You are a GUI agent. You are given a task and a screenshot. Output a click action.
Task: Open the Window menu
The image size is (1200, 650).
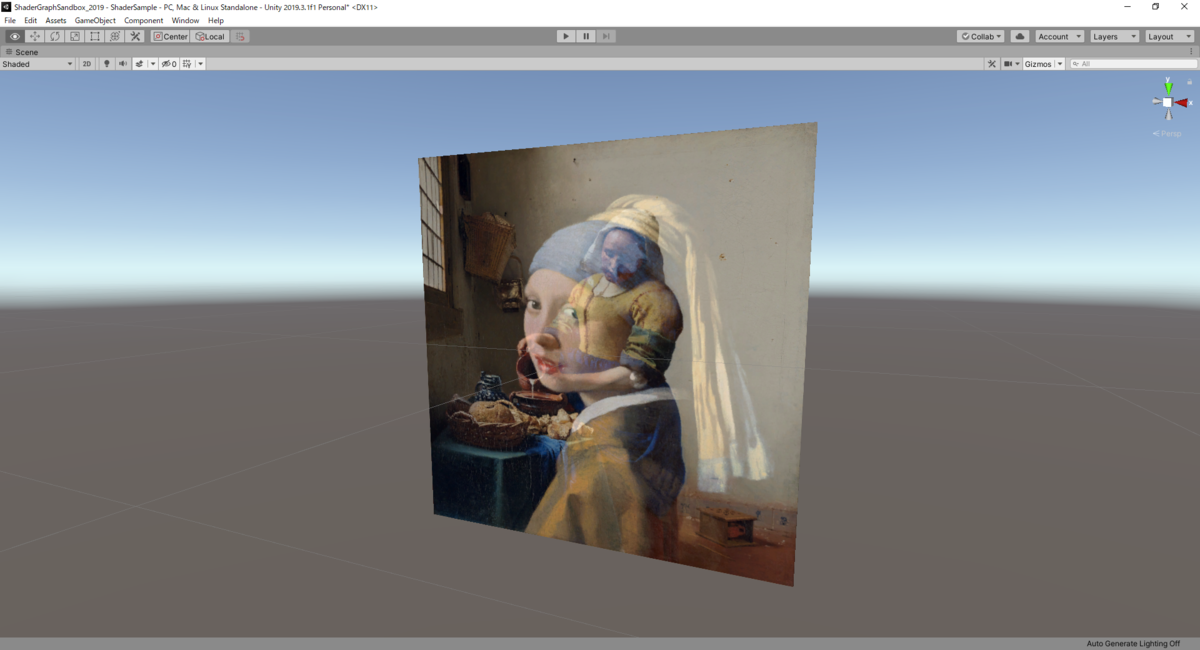point(185,20)
